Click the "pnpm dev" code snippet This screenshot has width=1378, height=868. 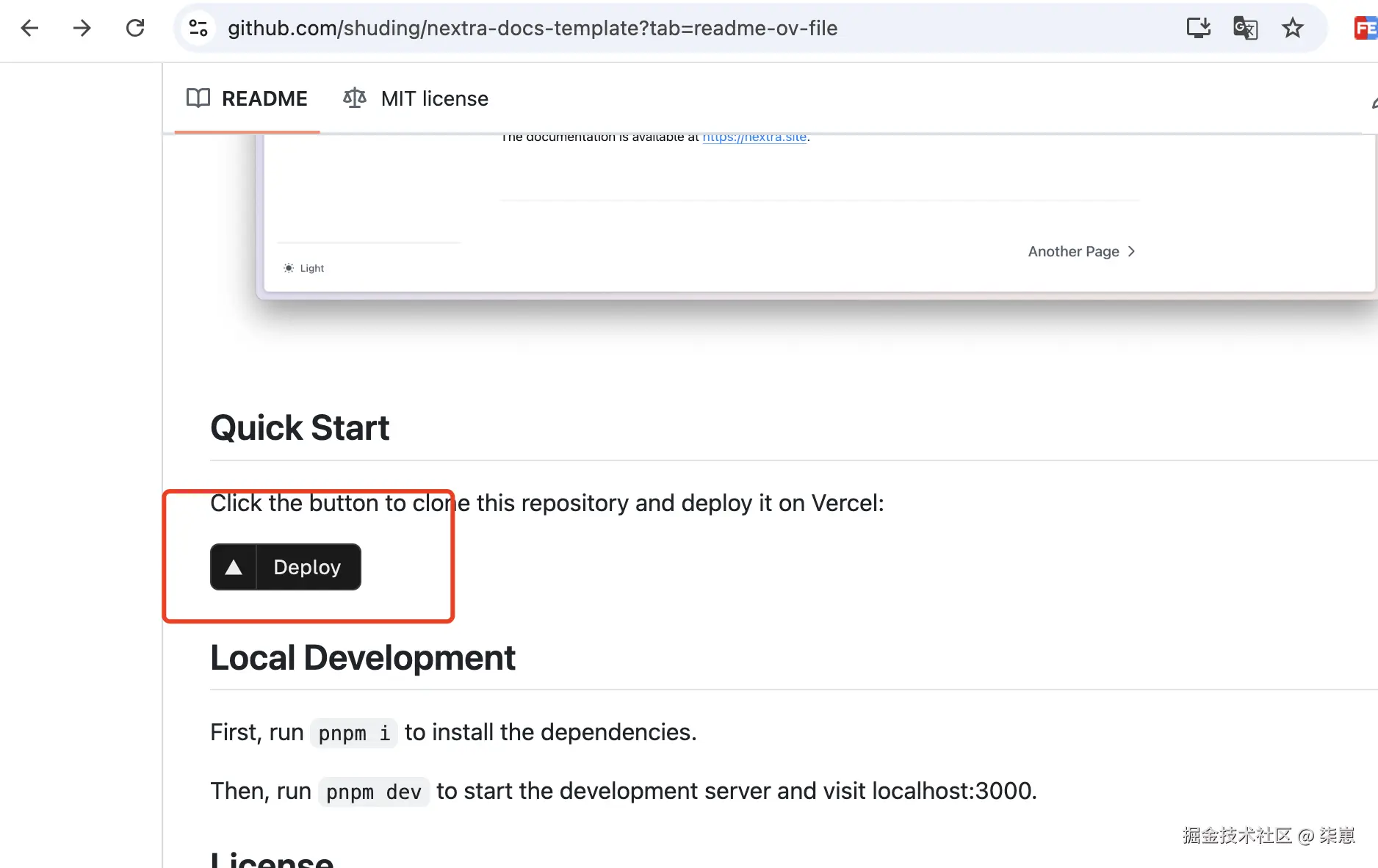[x=373, y=792]
